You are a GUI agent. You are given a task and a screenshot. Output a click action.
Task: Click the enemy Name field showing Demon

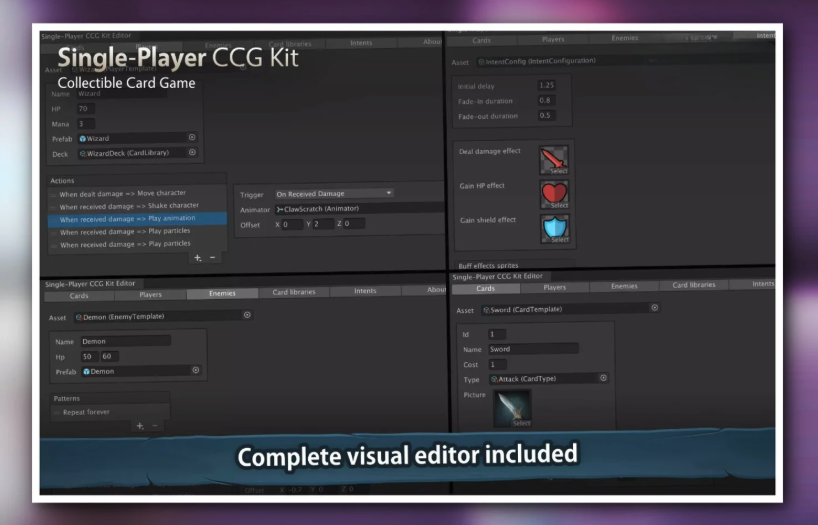click(125, 341)
